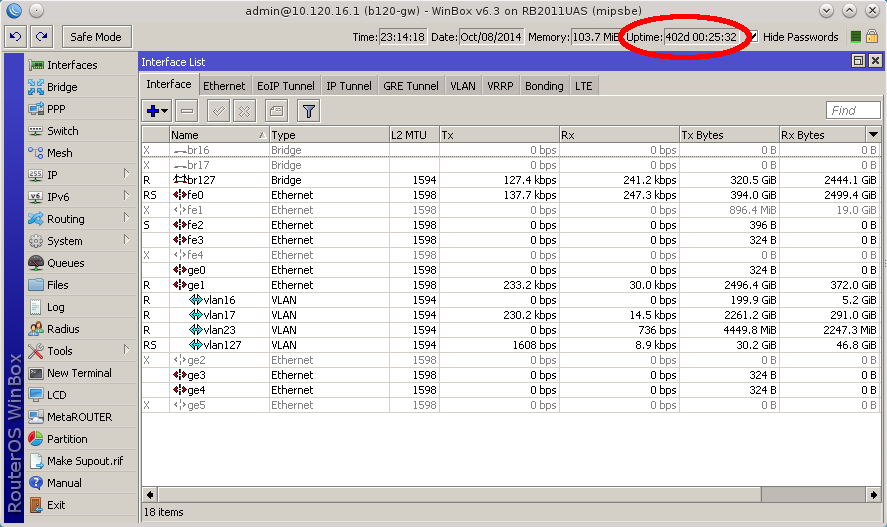The image size is (887, 527).
Task: Switch to the GRE Tunnel tab
Action: point(411,86)
